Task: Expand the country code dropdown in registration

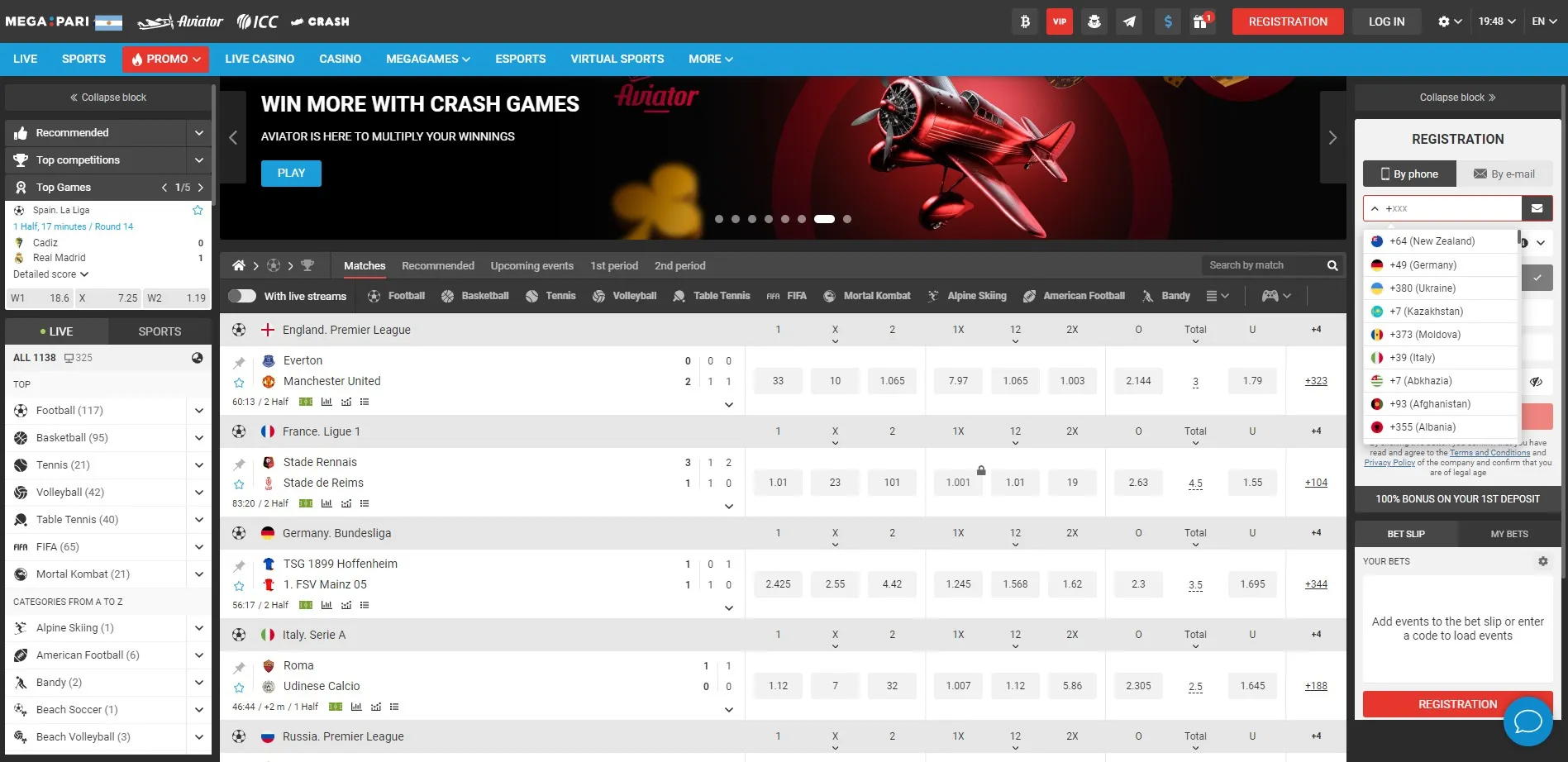Action: click(x=1375, y=207)
